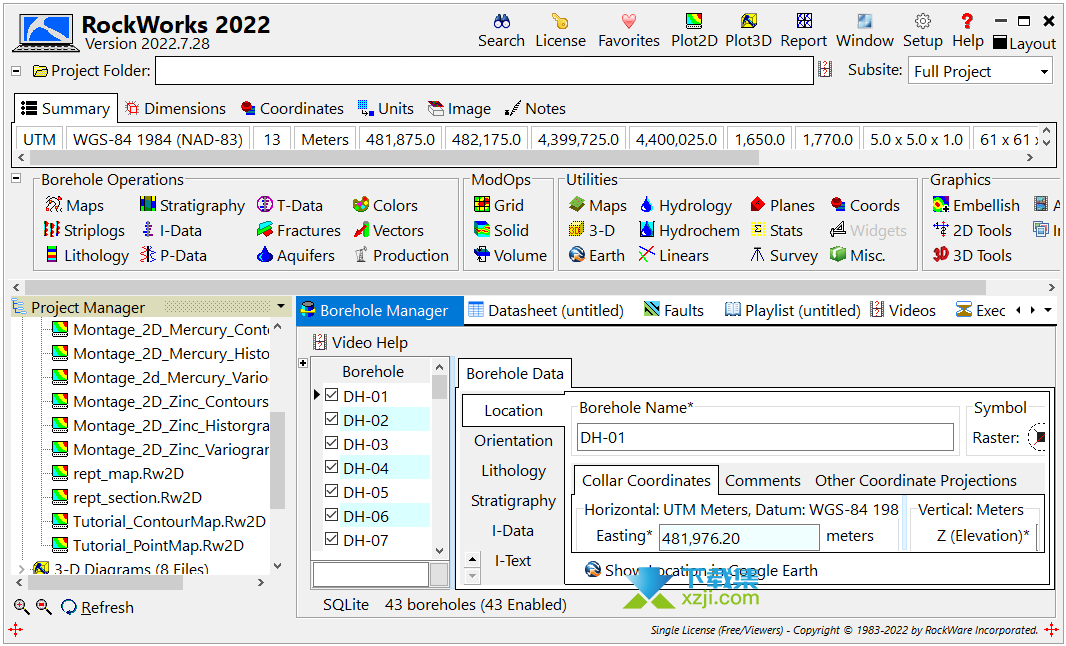This screenshot has width=1066, height=646.
Task: Open ModOps Solid menu
Action: 501,231
